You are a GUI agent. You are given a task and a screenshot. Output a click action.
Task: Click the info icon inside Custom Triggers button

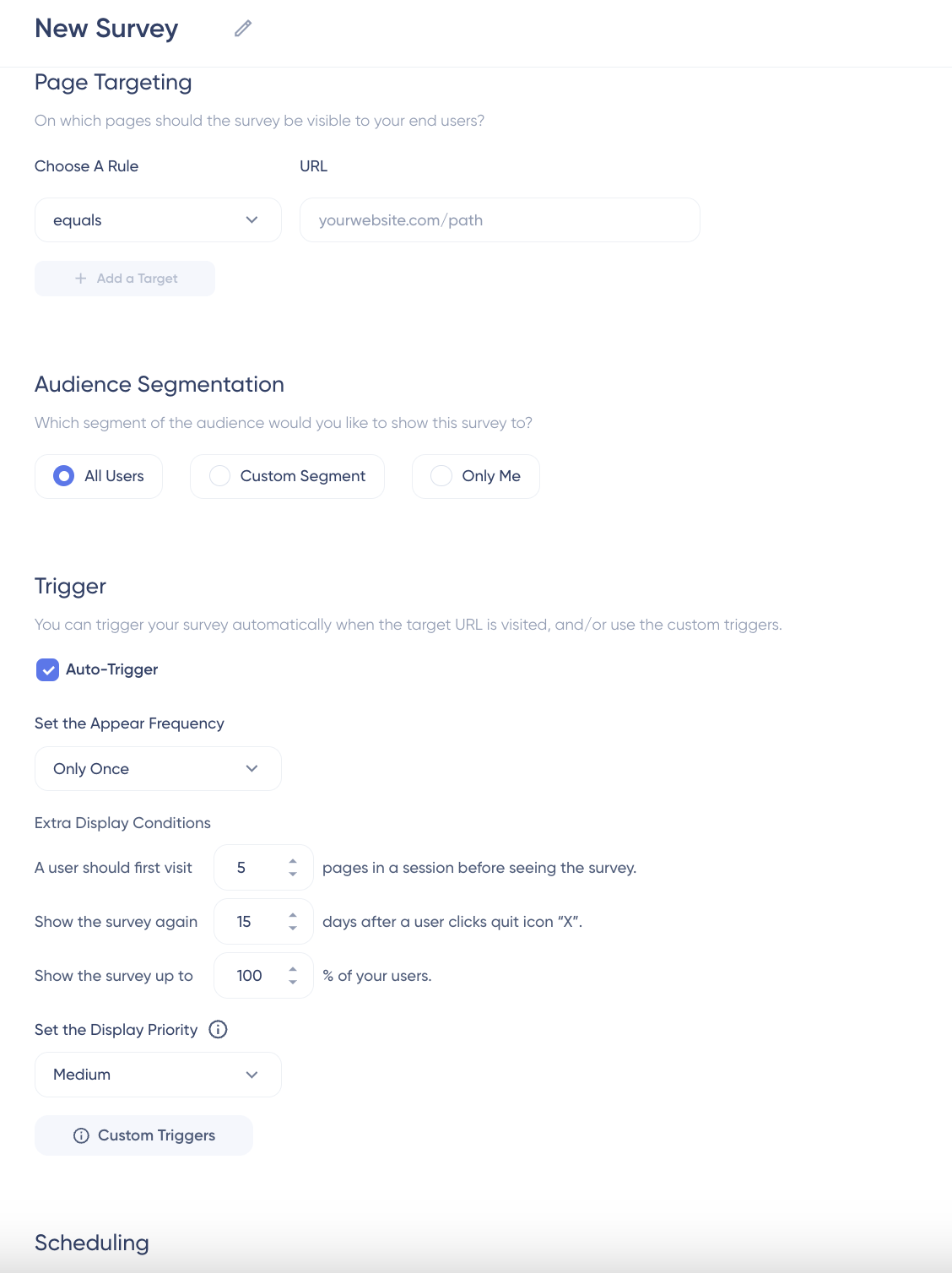coord(81,1135)
